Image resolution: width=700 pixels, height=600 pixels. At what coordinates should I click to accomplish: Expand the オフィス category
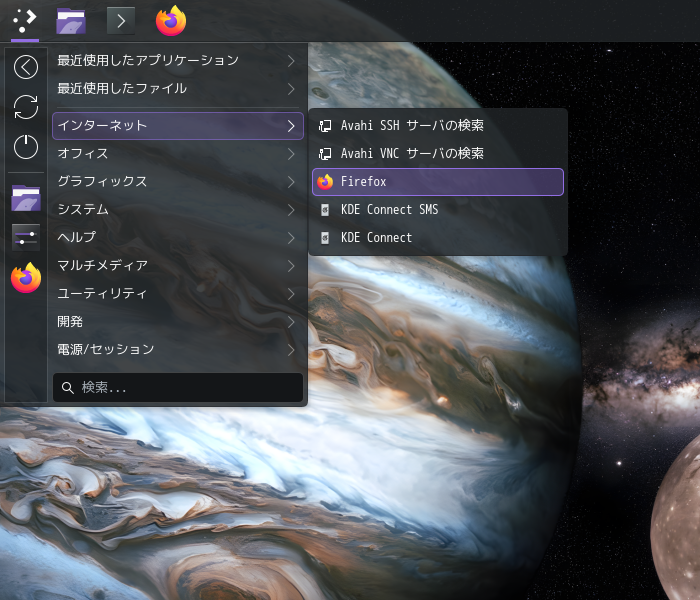tap(178, 154)
